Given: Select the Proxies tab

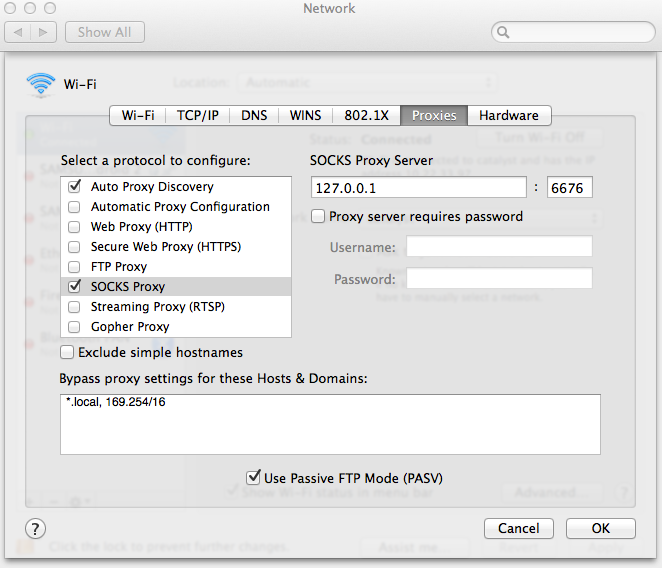Looking at the screenshot, I should coord(434,115).
